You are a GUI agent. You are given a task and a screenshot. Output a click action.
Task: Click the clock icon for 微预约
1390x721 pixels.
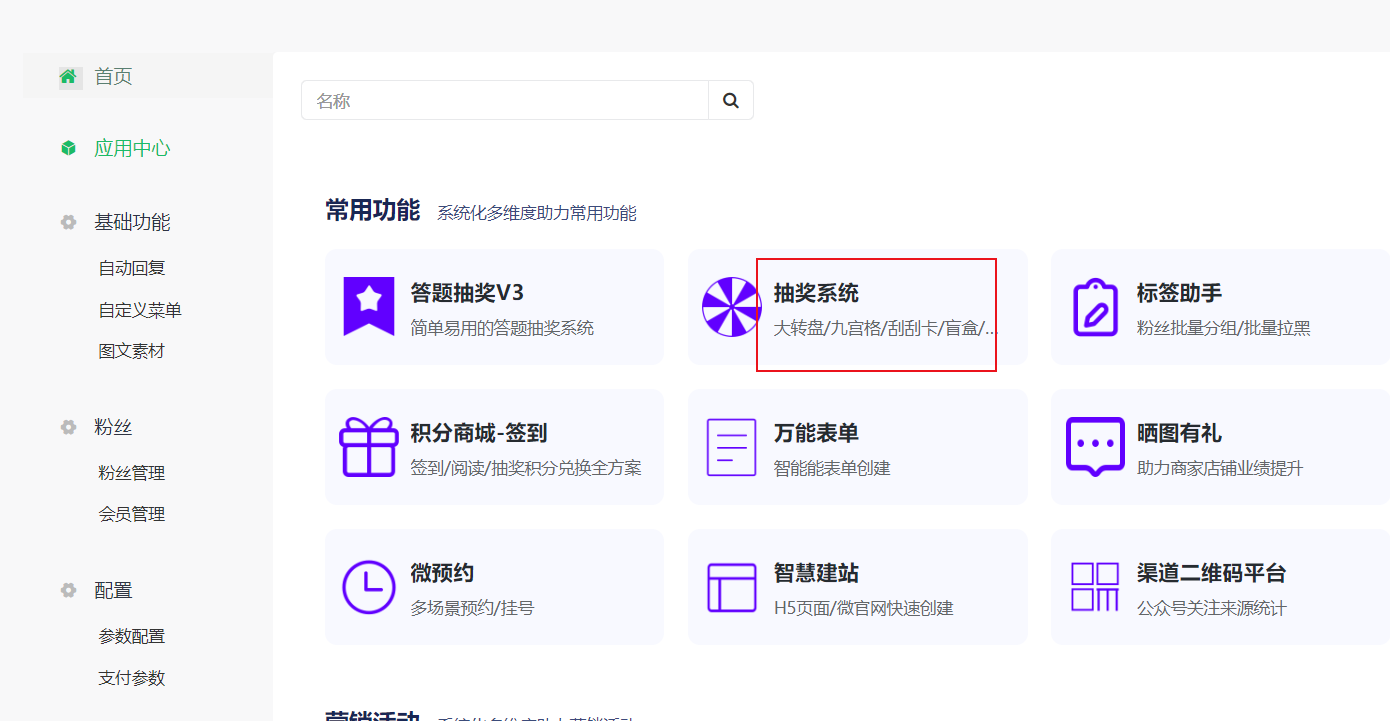point(369,586)
